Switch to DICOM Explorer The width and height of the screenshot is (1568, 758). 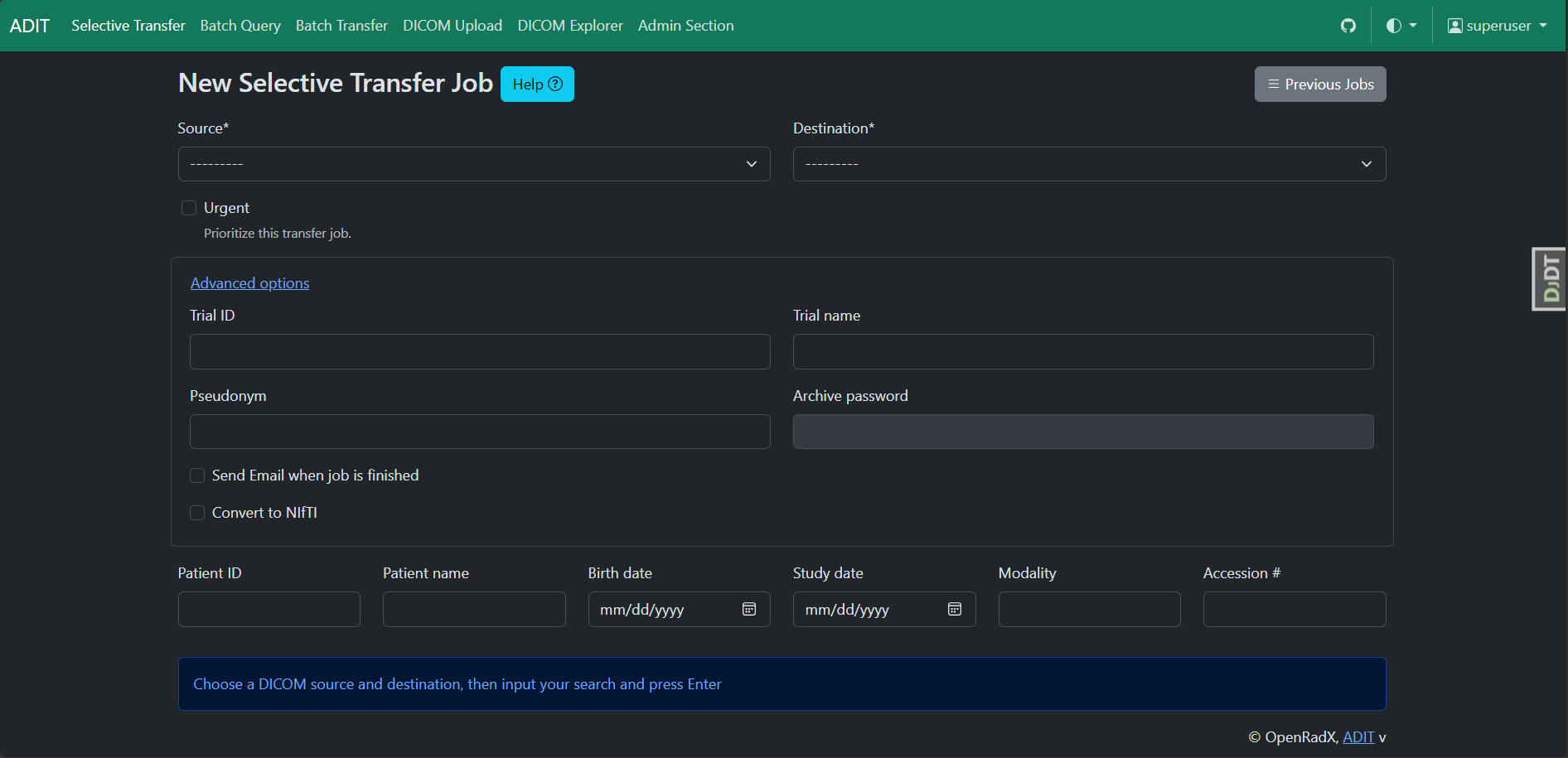[x=569, y=26]
